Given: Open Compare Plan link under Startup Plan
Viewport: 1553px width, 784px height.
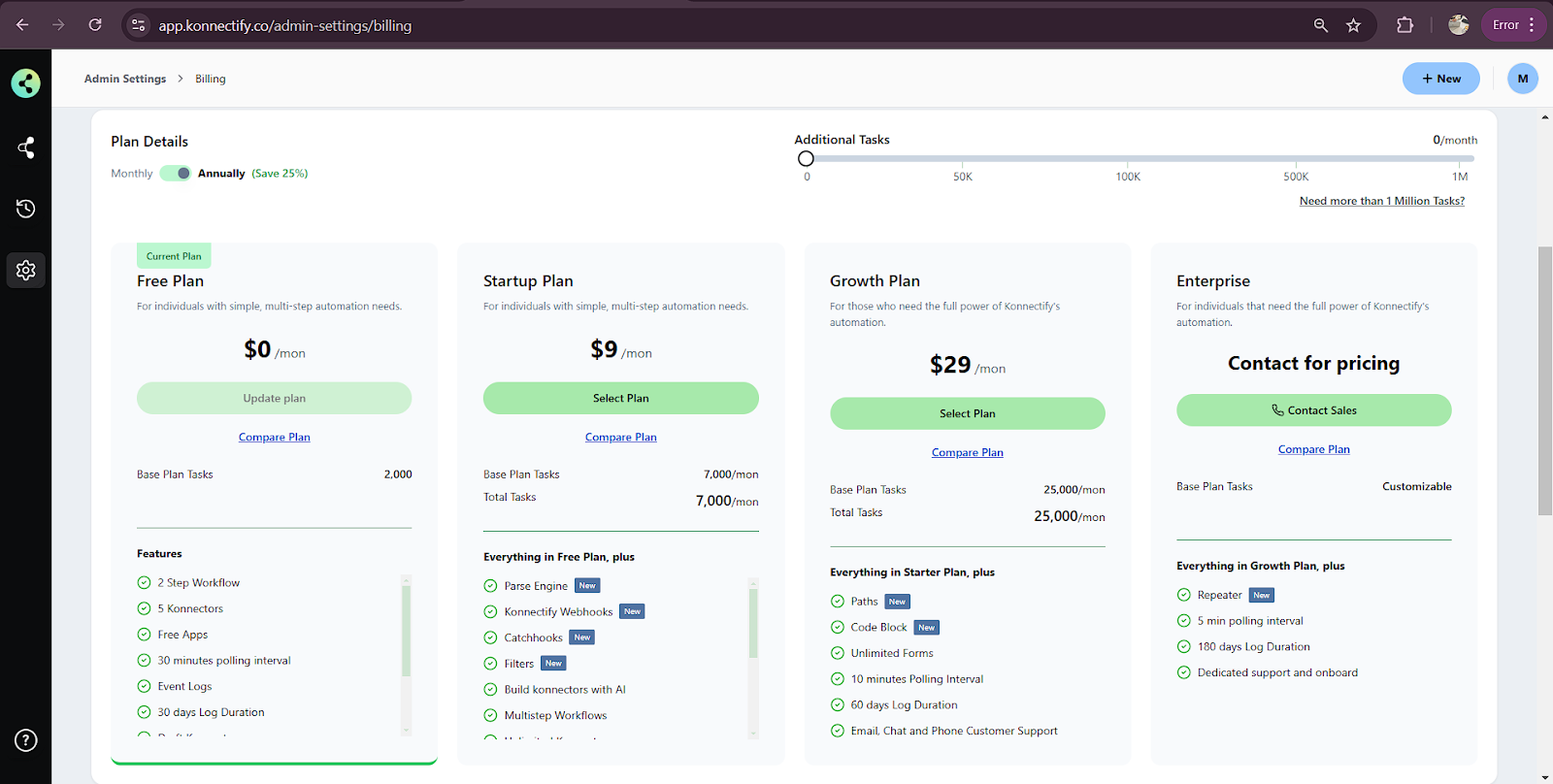Looking at the screenshot, I should (621, 438).
